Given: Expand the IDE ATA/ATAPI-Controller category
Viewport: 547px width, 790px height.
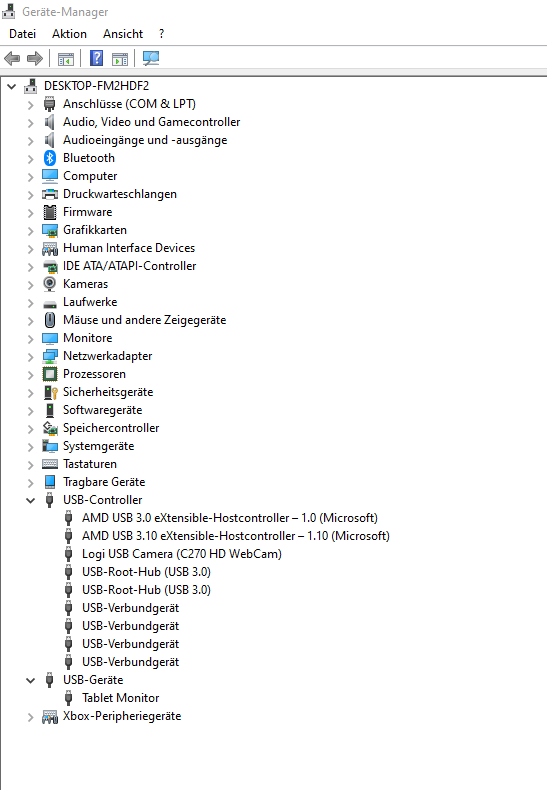Looking at the screenshot, I should click(31, 267).
